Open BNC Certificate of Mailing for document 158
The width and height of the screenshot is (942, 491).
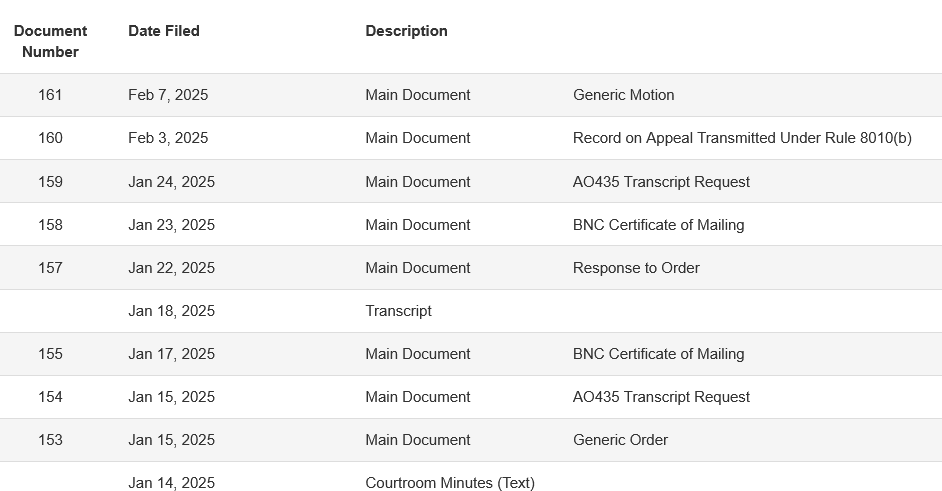point(658,225)
